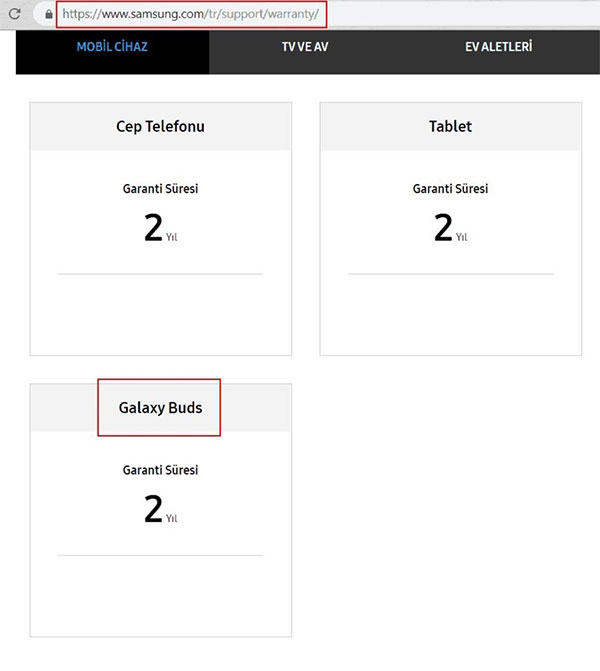Click the 2 Yıl value in Cep Telefonu card
The width and height of the screenshot is (600, 671).
coord(160,228)
